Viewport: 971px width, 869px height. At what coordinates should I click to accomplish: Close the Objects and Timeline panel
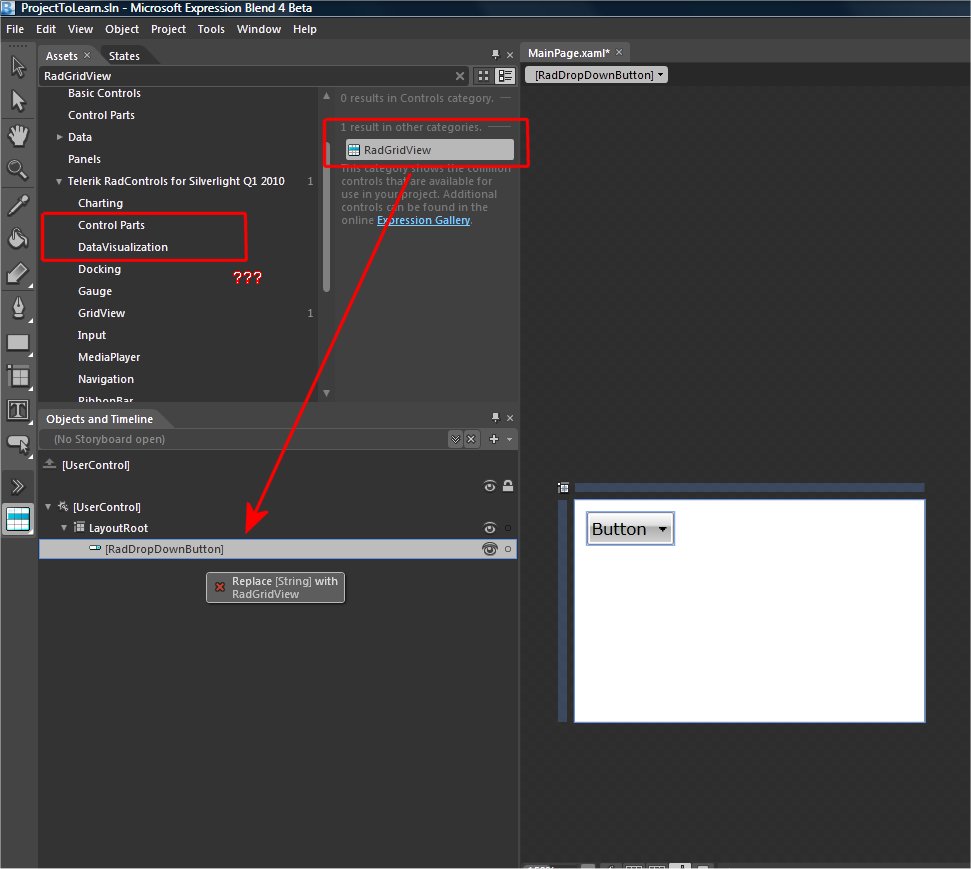(510, 418)
